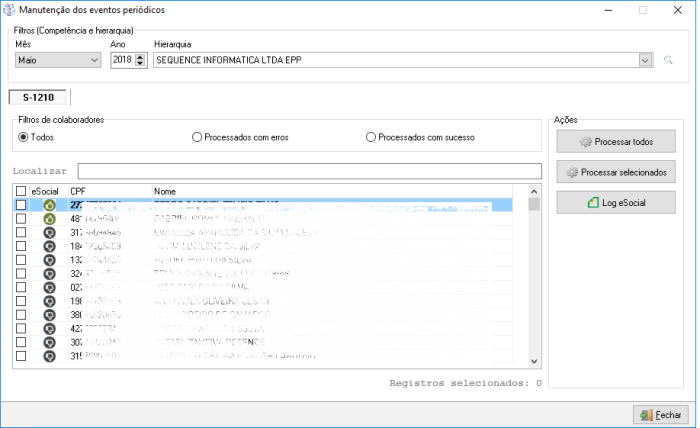Click the down arrow of list scrollbar
Image resolution: width=700 pixels, height=428 pixels.
[x=534, y=361]
